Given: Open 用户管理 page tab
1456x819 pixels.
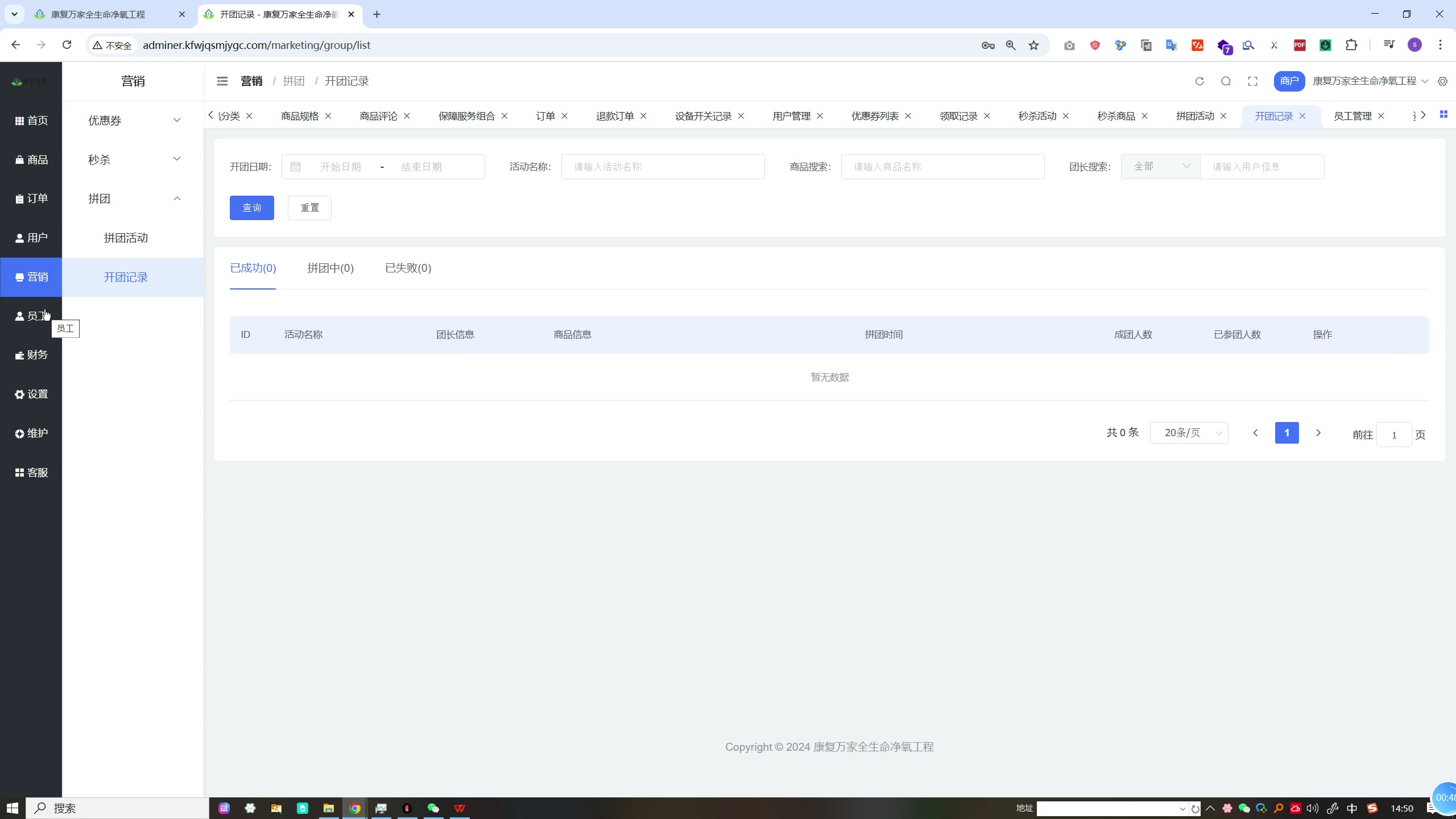Looking at the screenshot, I should (792, 116).
